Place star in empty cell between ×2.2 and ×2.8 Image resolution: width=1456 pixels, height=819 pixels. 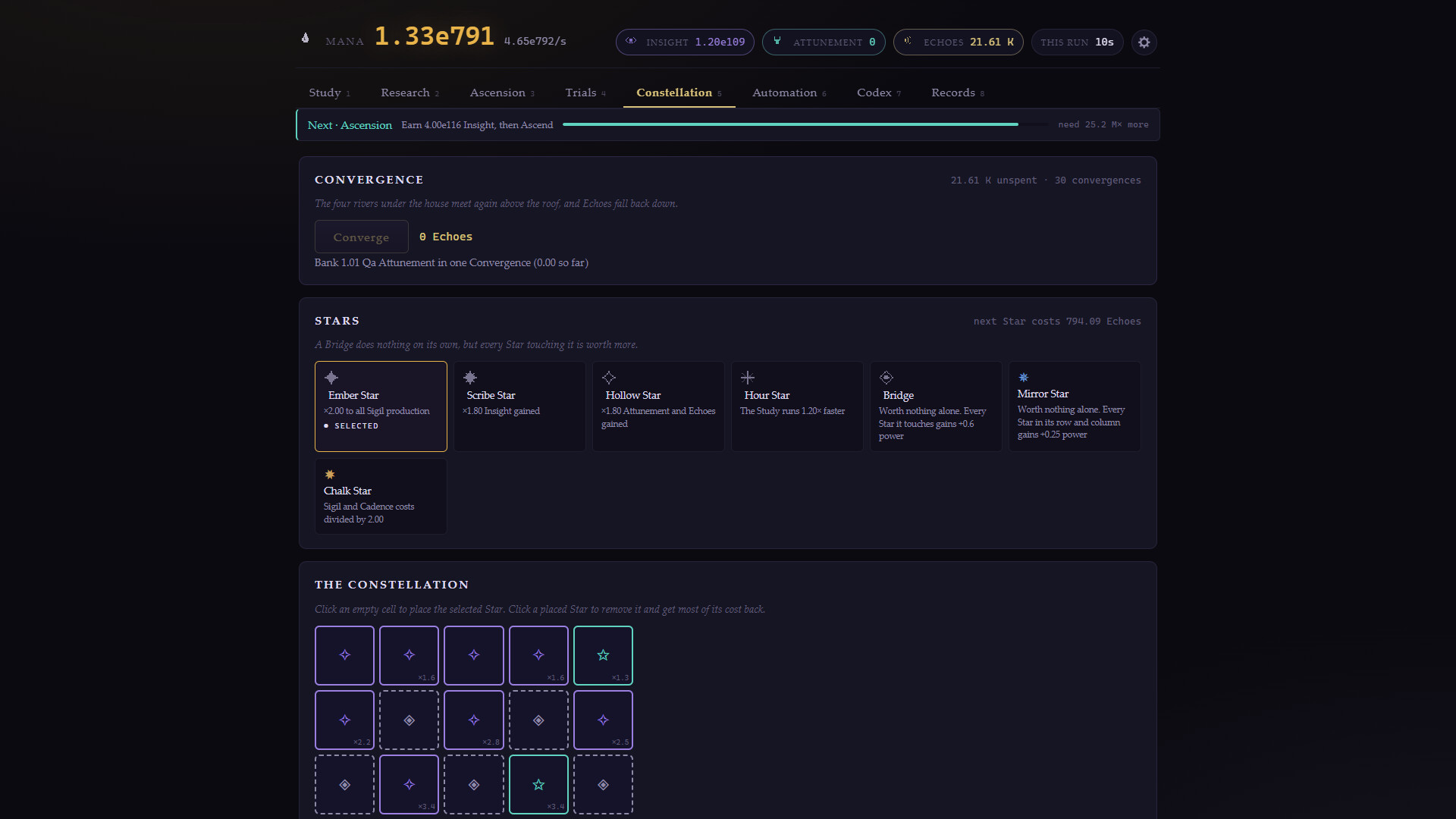pos(409,720)
